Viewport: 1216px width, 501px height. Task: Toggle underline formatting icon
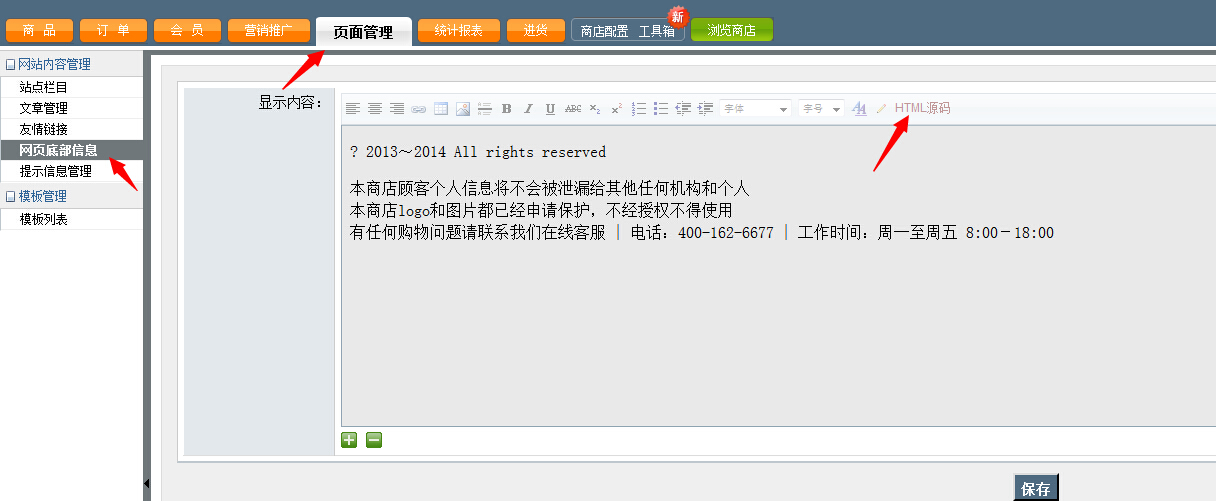(x=550, y=109)
